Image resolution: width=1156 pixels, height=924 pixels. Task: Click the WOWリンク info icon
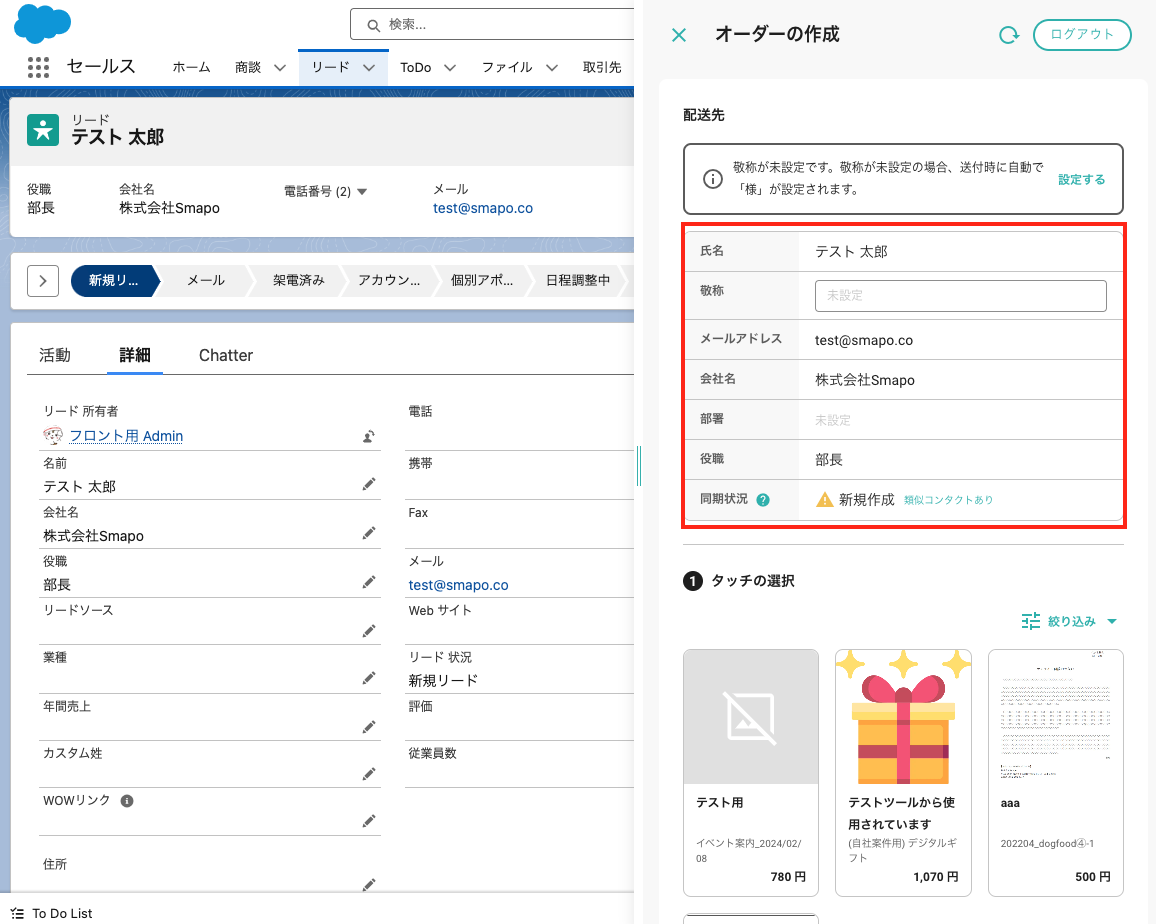click(x=127, y=801)
